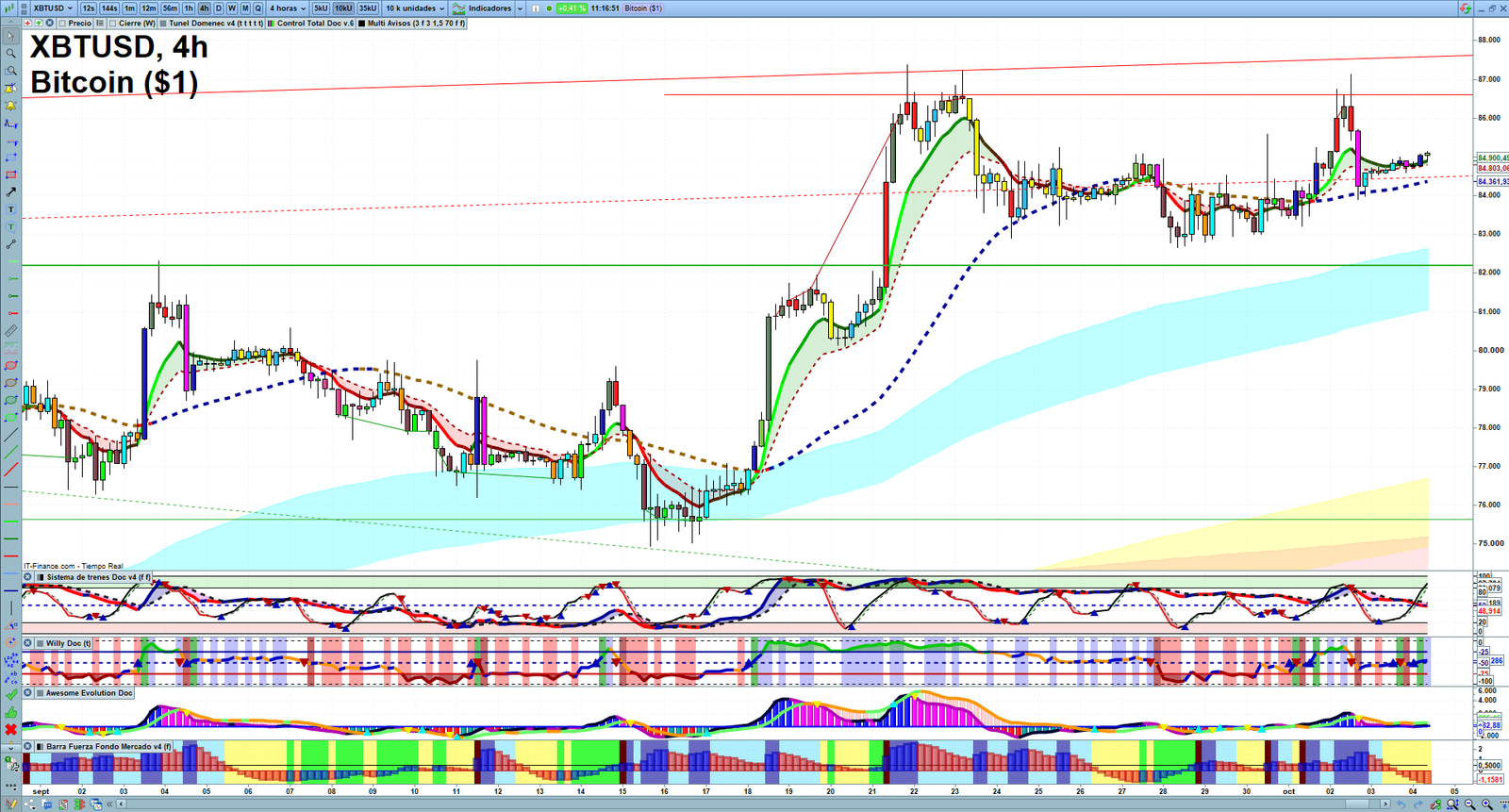Open the Indicadores menu
Viewport: 1509px width, 812px height.
(489, 8)
